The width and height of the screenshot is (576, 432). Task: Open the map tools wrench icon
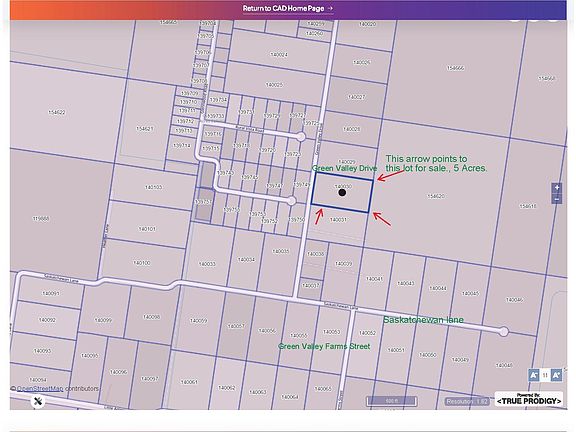pos(38,401)
